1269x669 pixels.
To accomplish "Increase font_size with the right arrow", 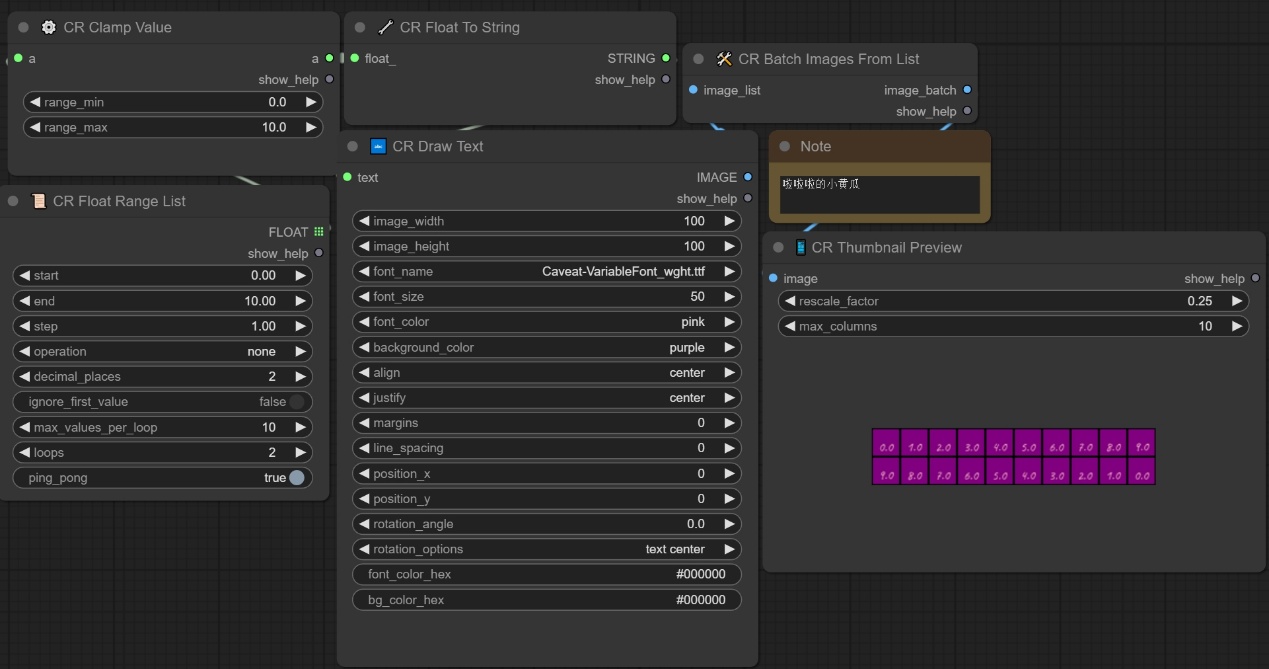I will [729, 296].
